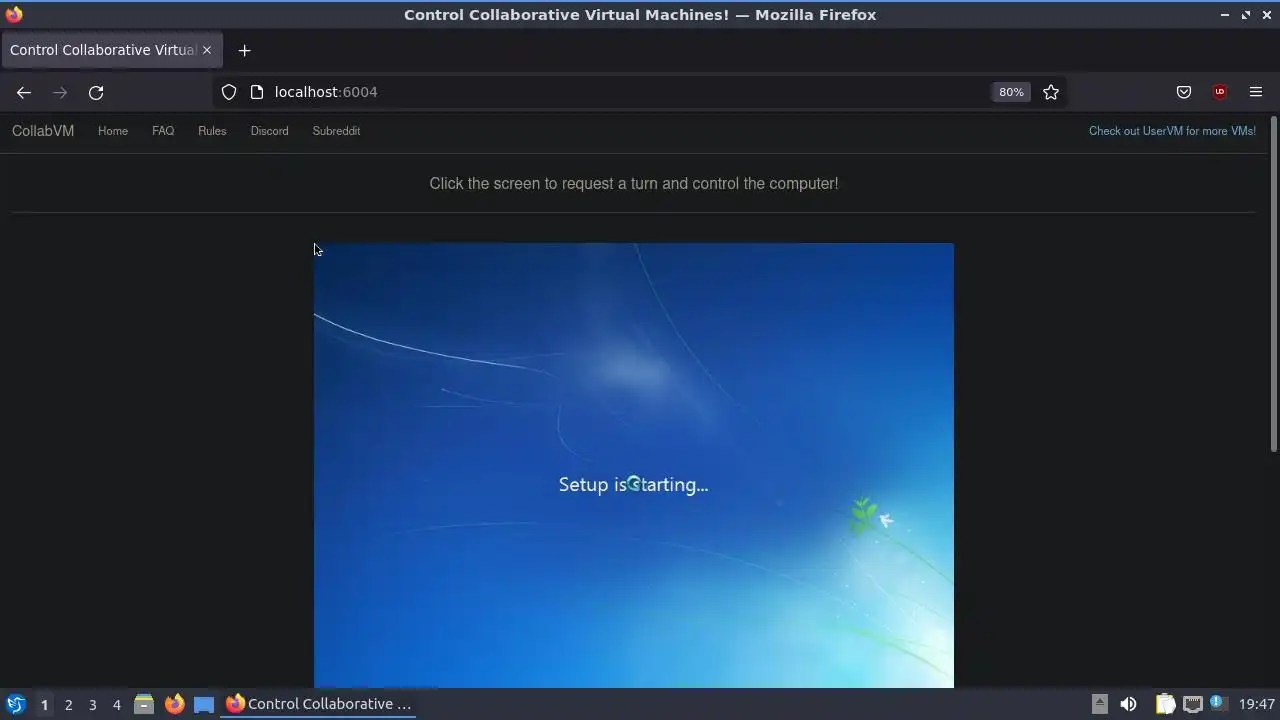This screenshot has width=1280, height=720.
Task: Open the Subreddit nav link
Action: pos(336,131)
